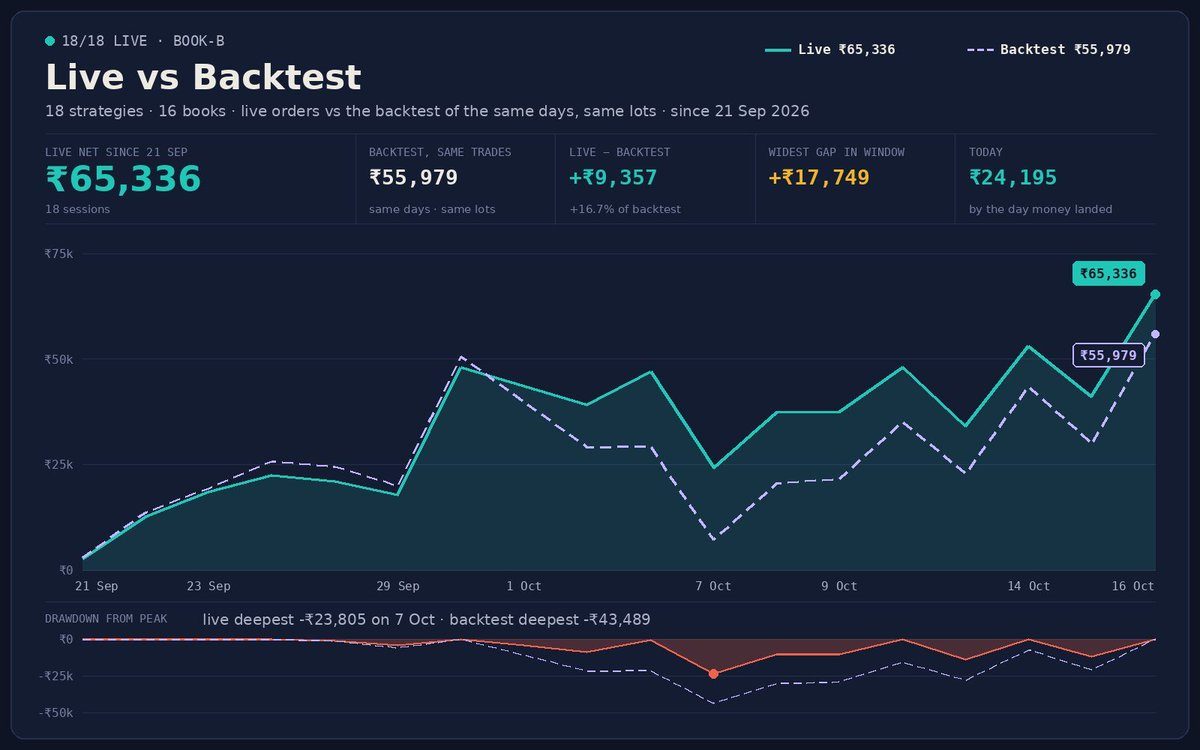
Task: Click the Live vs Backtest title
Action: point(203,77)
